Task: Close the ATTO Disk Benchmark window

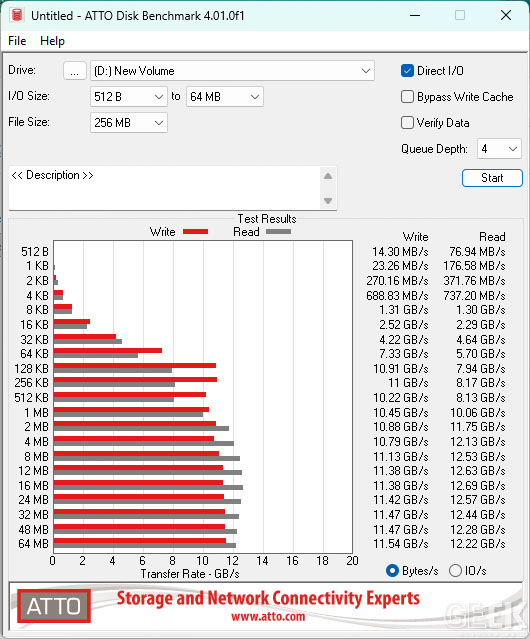Action: point(506,15)
